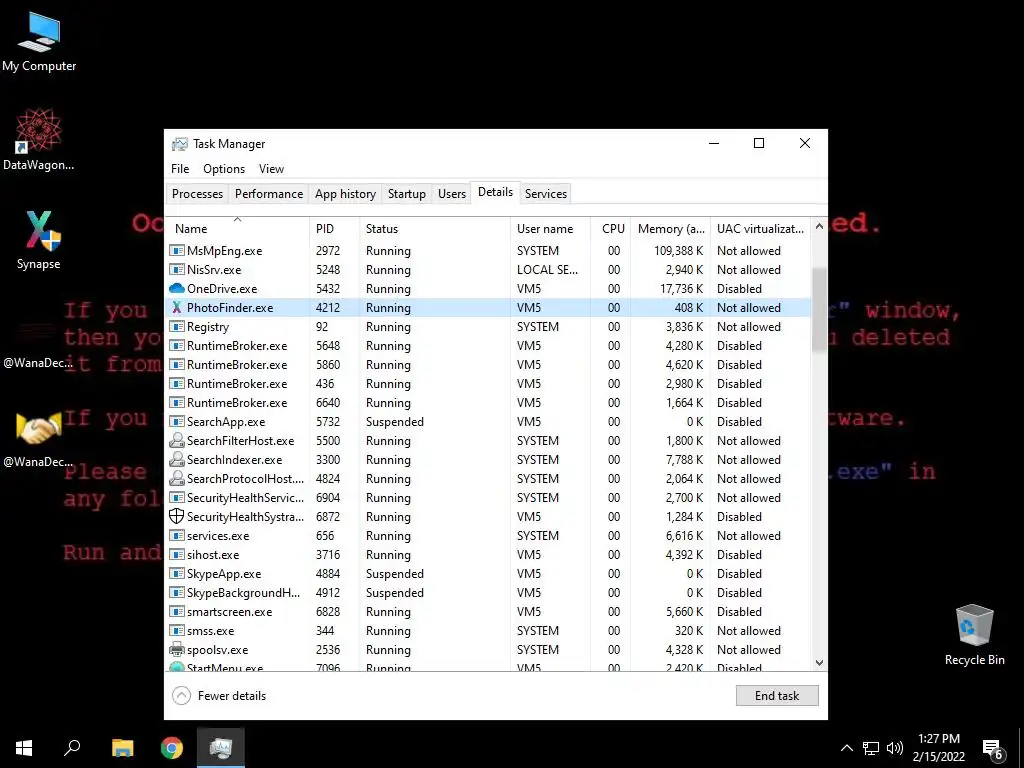Click the Windows Start button

[x=24, y=748]
